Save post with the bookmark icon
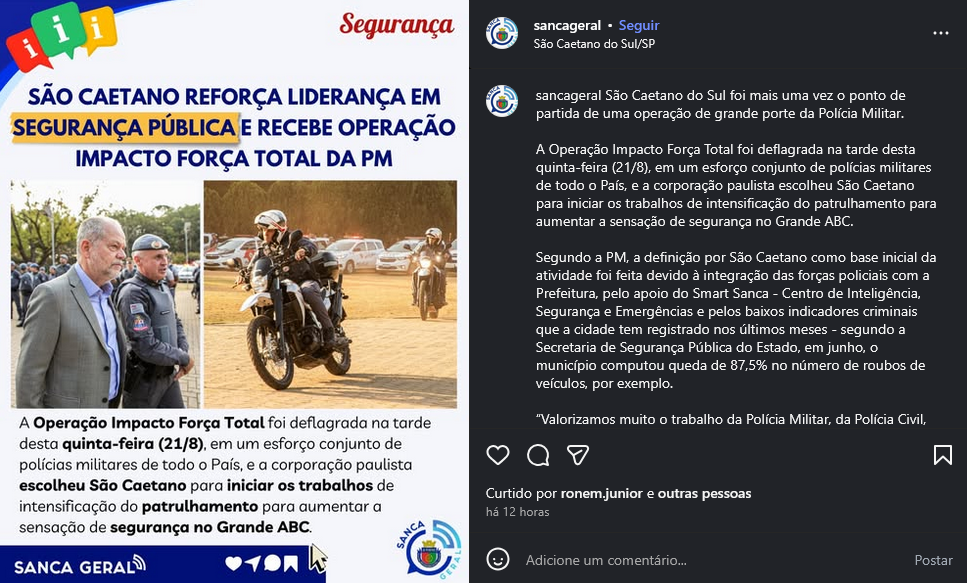The height and width of the screenshot is (583, 967). click(942, 455)
